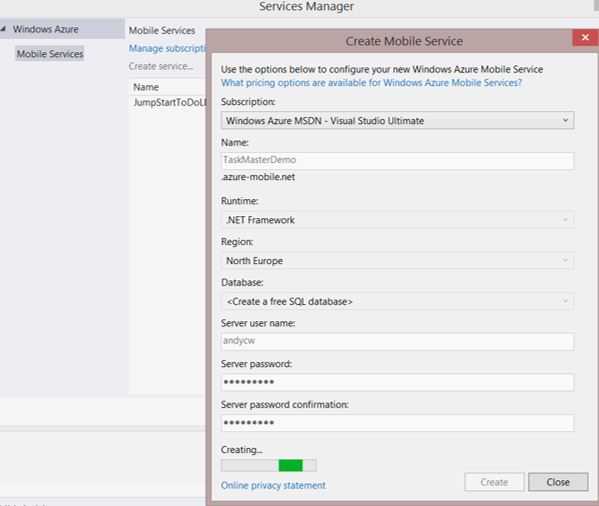
Task: Open the Online privacy statement link
Action: coord(273,485)
